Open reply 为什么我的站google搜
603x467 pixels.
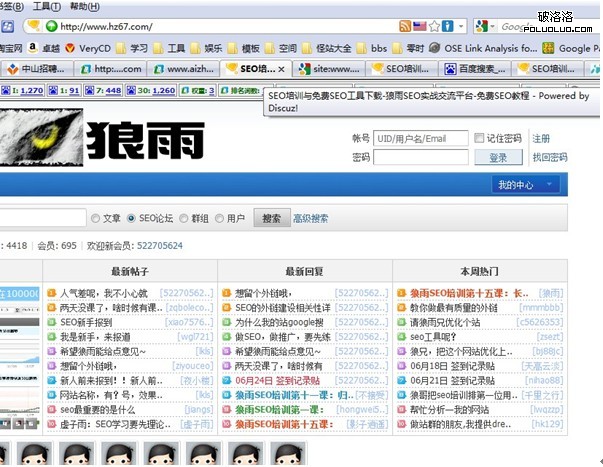(279, 322)
